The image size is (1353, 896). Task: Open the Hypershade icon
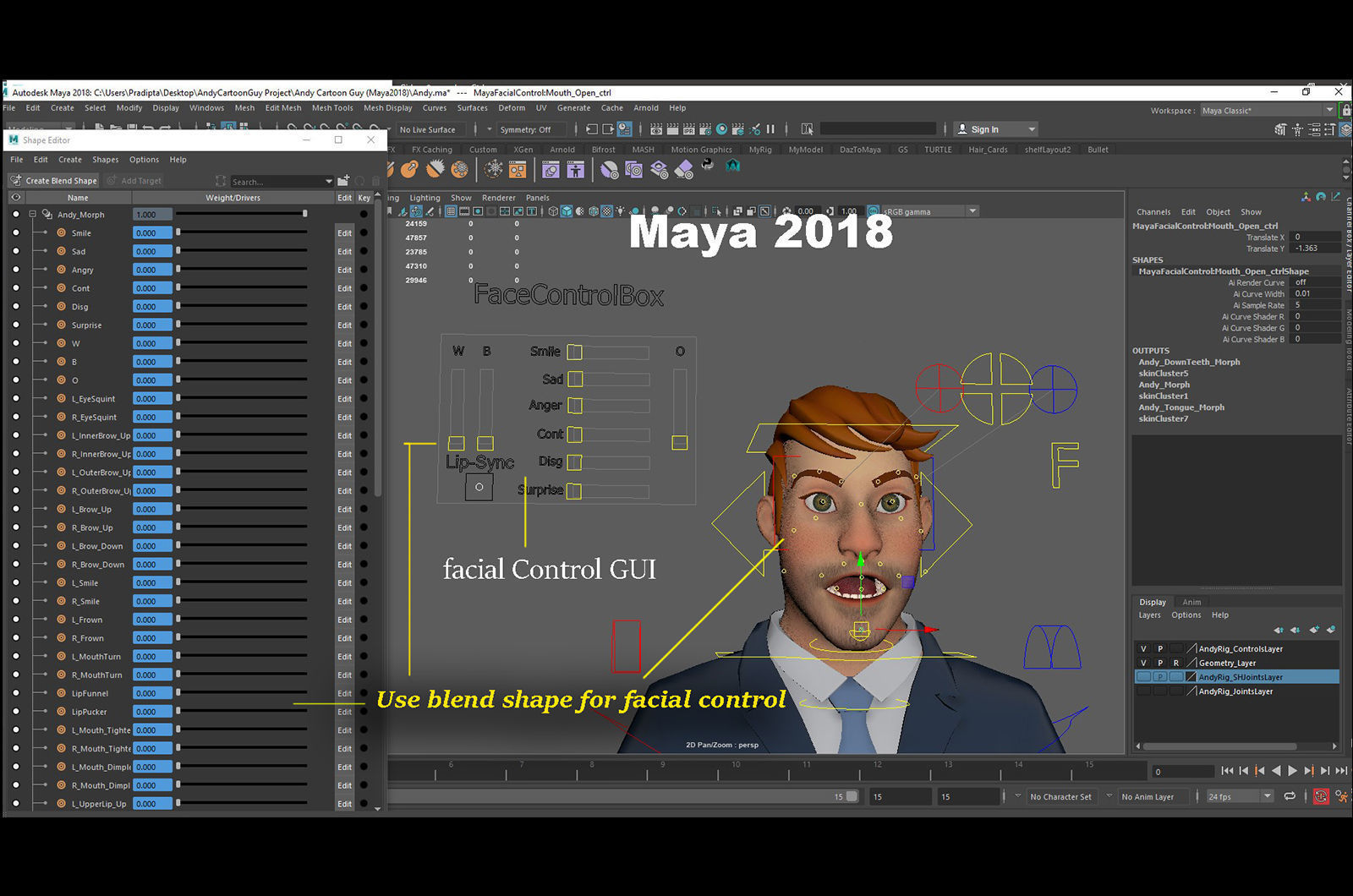click(x=722, y=129)
